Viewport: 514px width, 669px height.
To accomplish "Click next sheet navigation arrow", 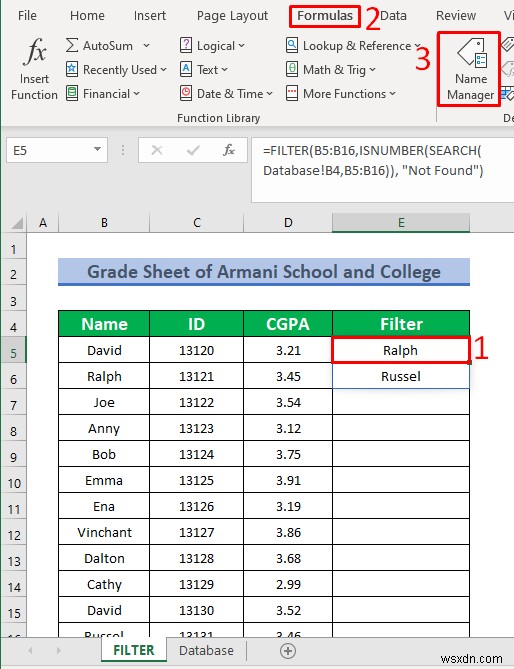I will click(x=58, y=651).
